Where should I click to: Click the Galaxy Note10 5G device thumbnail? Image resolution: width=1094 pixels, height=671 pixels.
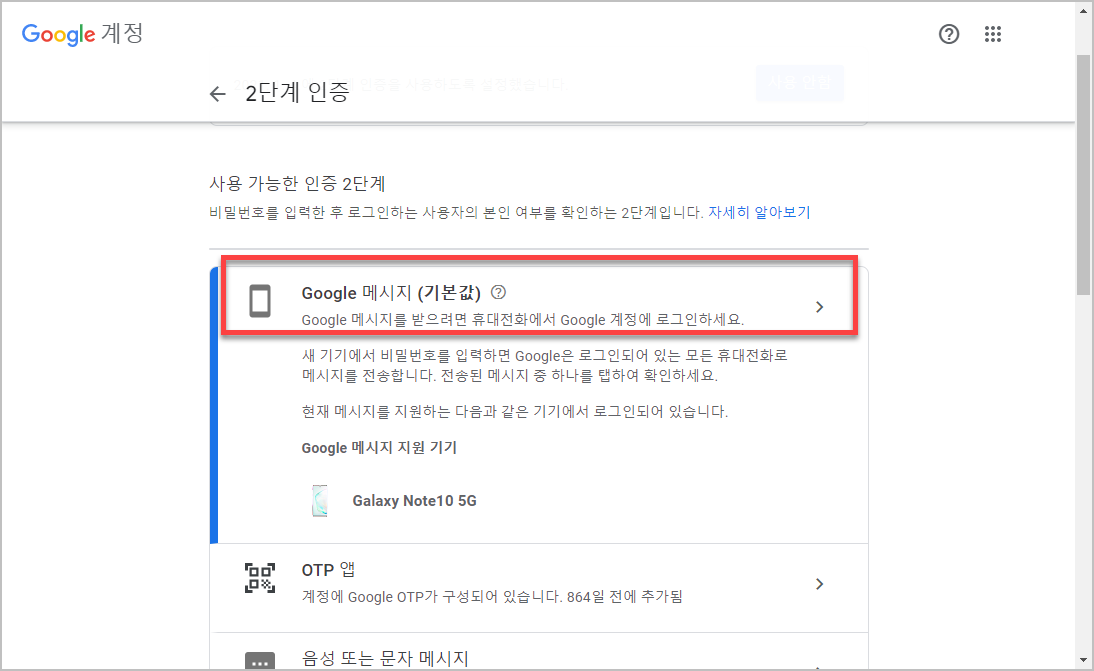point(320,501)
